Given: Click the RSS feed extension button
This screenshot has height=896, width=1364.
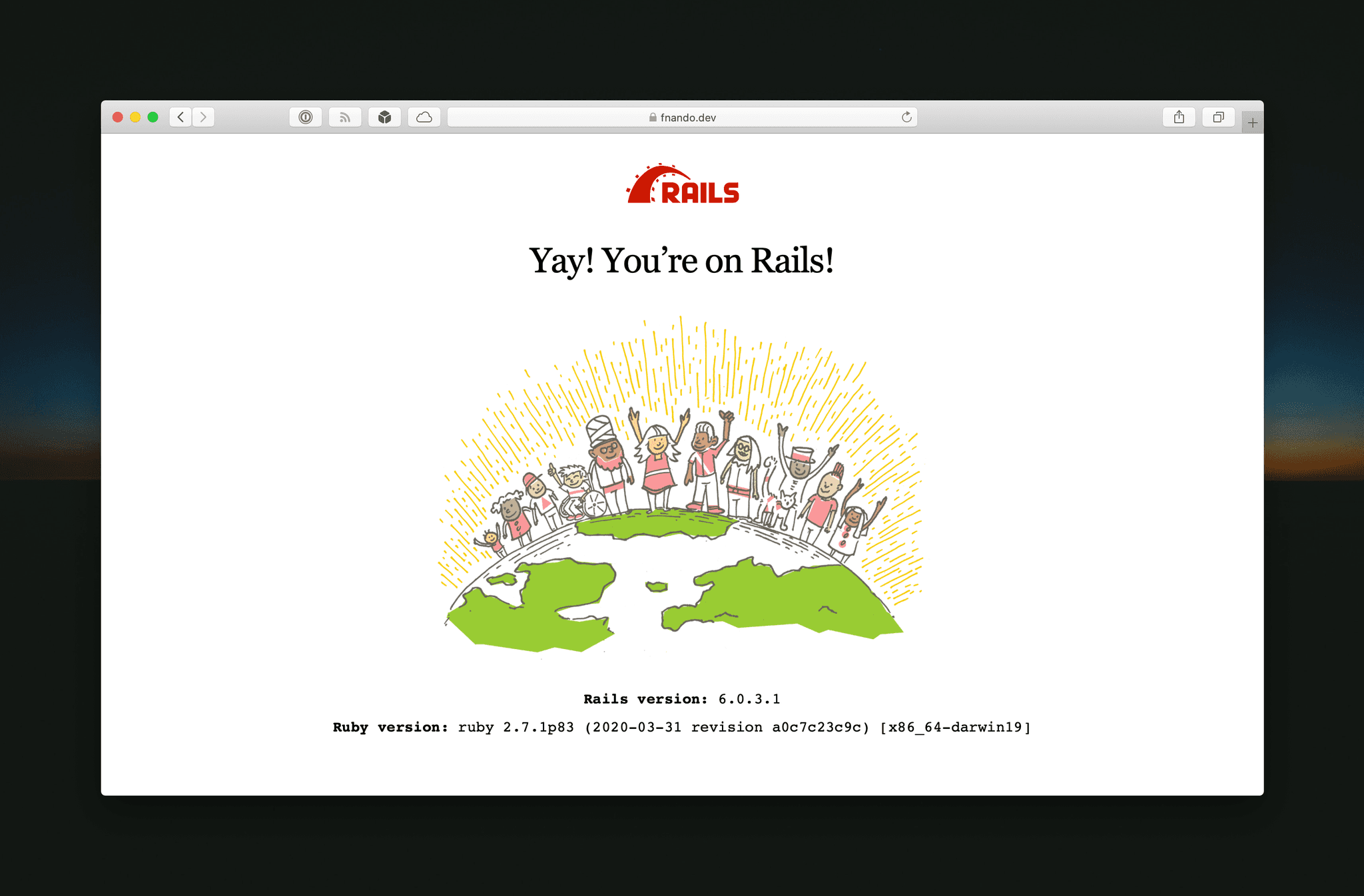Looking at the screenshot, I should click(x=345, y=117).
